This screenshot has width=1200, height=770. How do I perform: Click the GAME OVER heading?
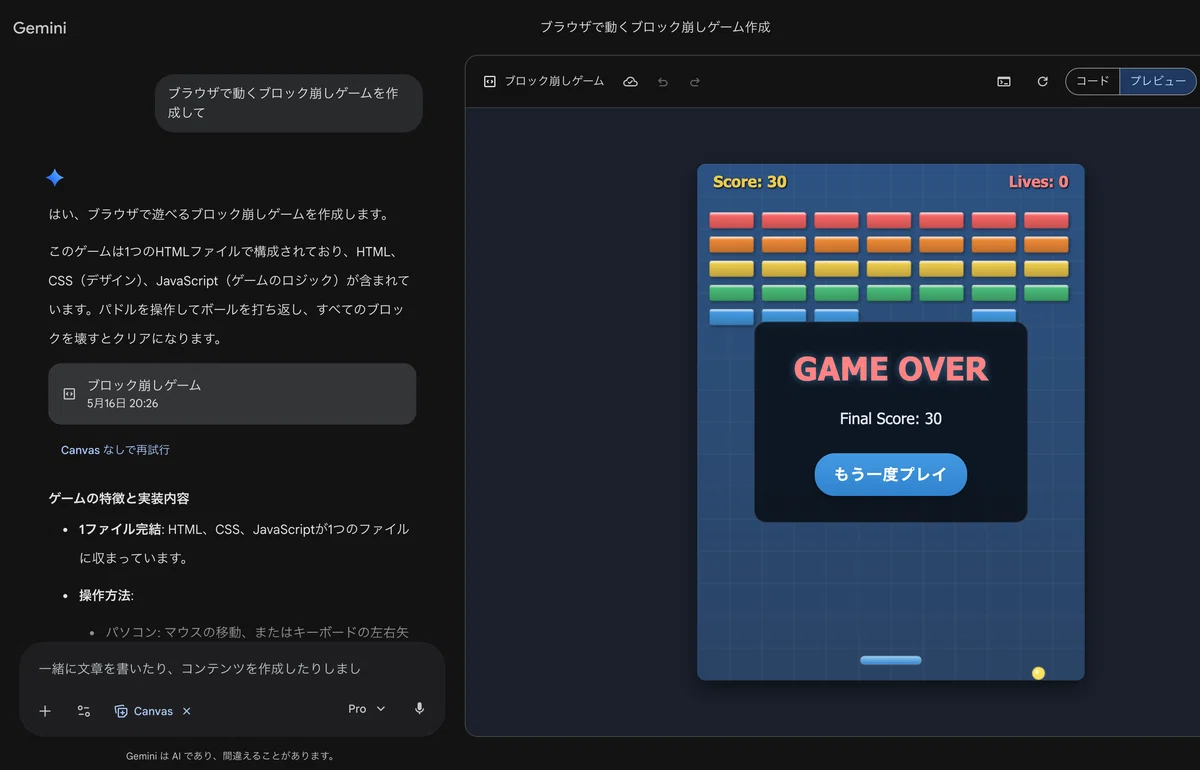click(x=891, y=369)
